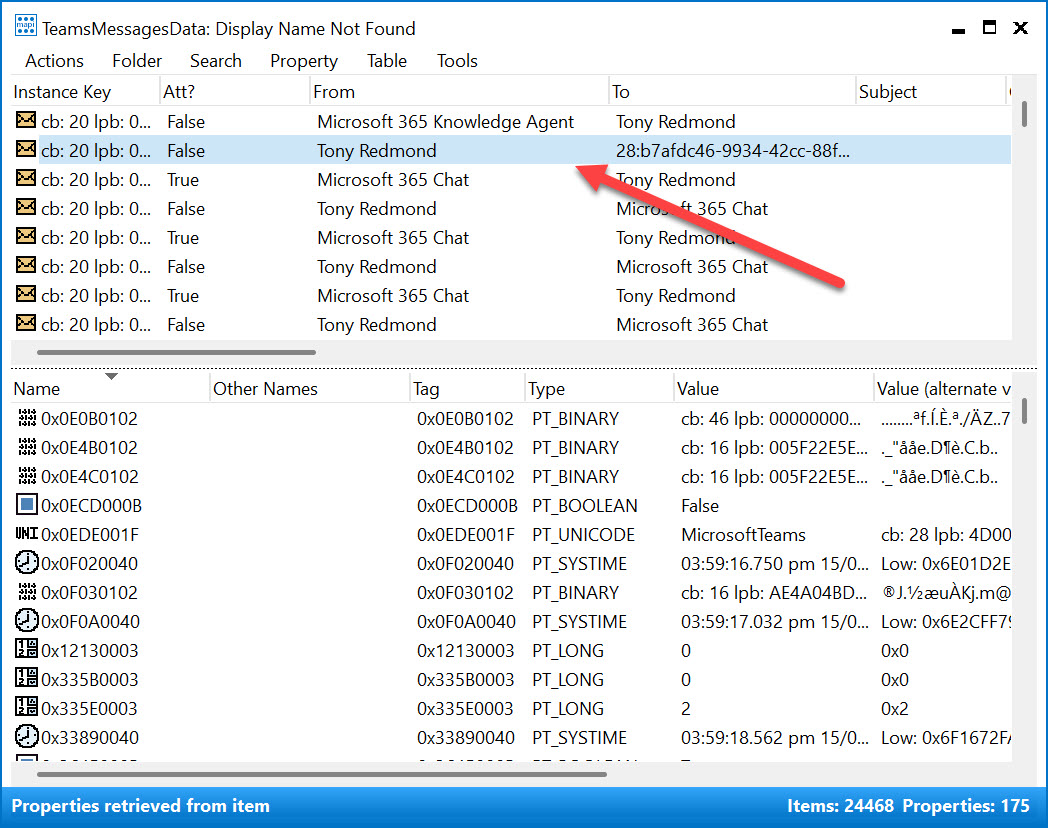Click the envelope icon of Microsoft 365 Knowledge Agent message
1048x828 pixels.
(x=25, y=122)
